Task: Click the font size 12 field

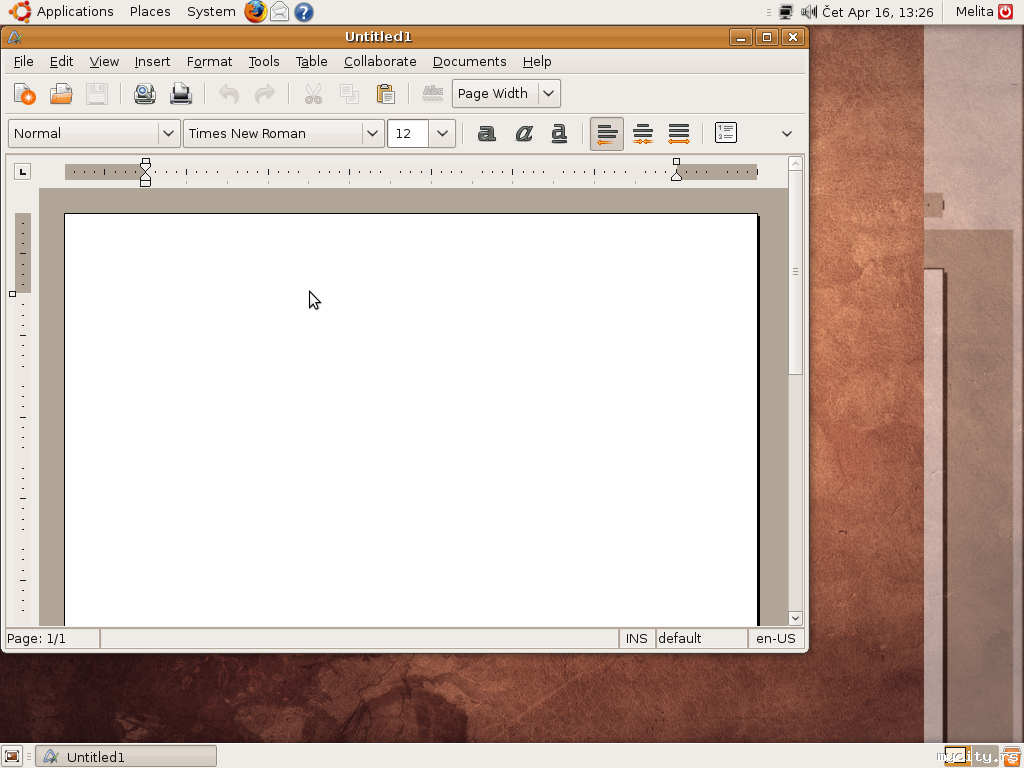Action: click(408, 133)
